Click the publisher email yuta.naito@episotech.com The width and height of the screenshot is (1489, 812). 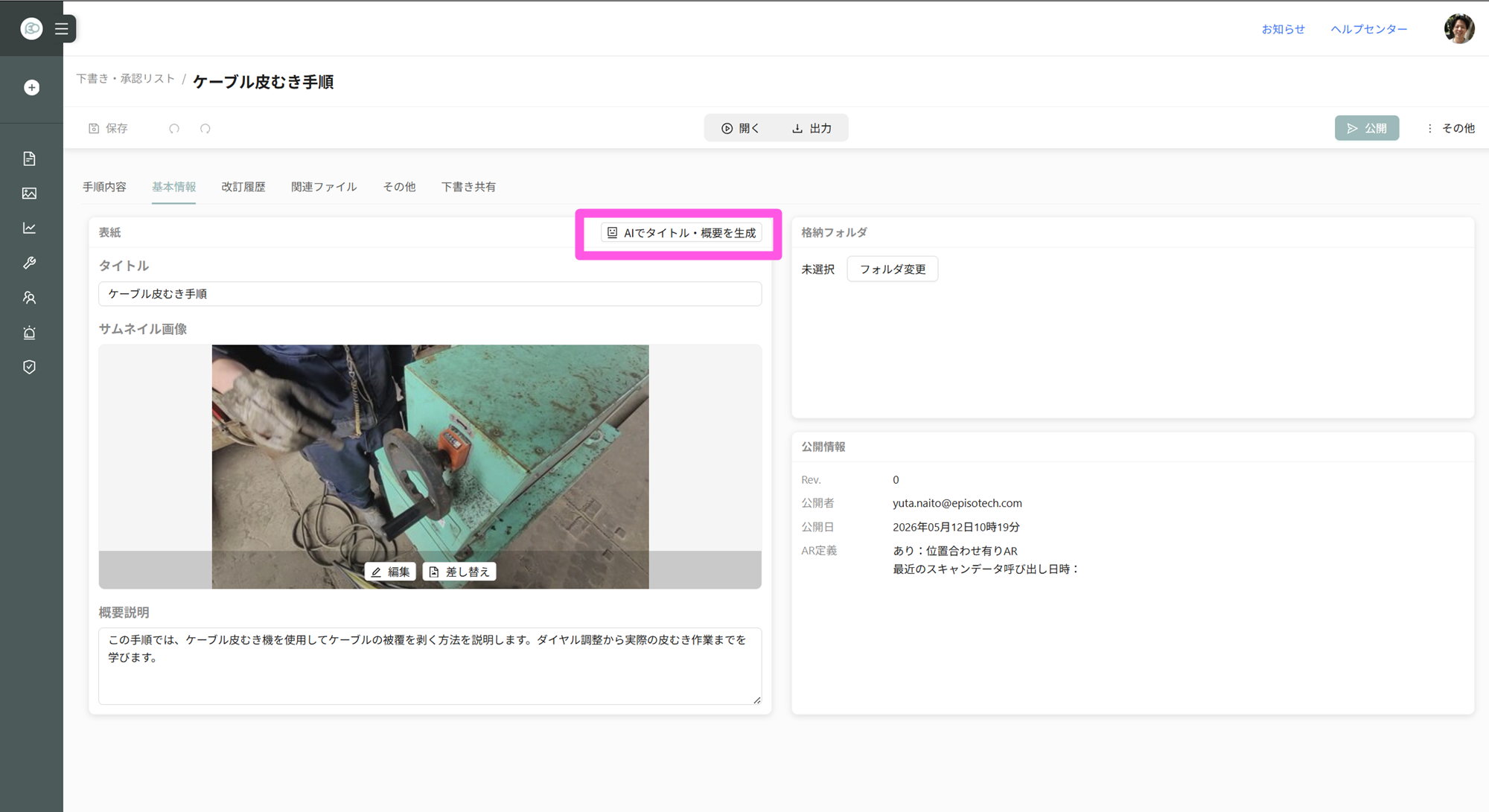[957, 504]
